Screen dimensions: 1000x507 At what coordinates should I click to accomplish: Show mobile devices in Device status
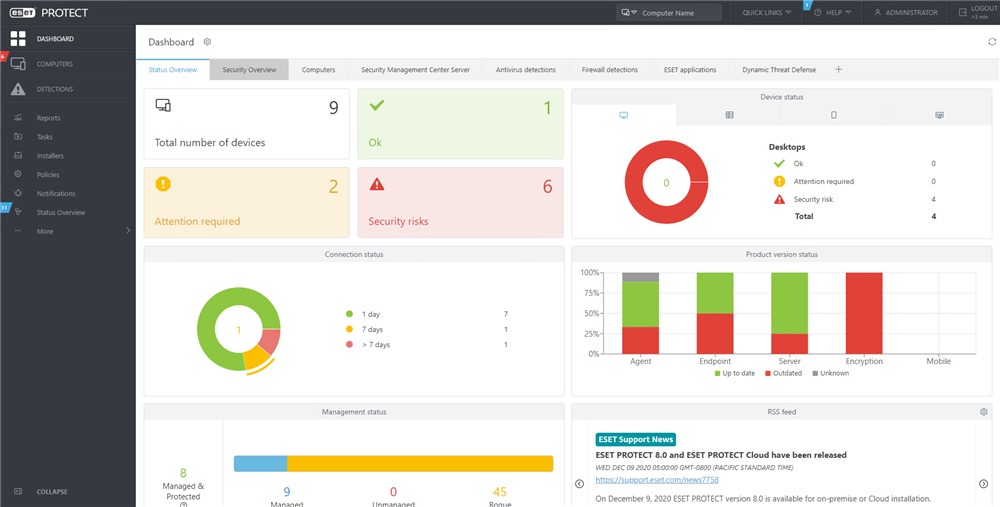tap(833, 115)
